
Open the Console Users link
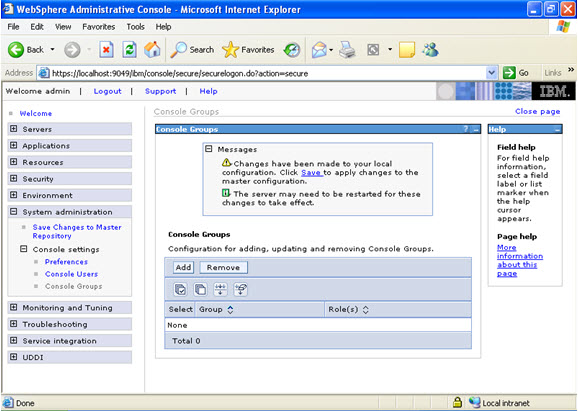[72, 274]
